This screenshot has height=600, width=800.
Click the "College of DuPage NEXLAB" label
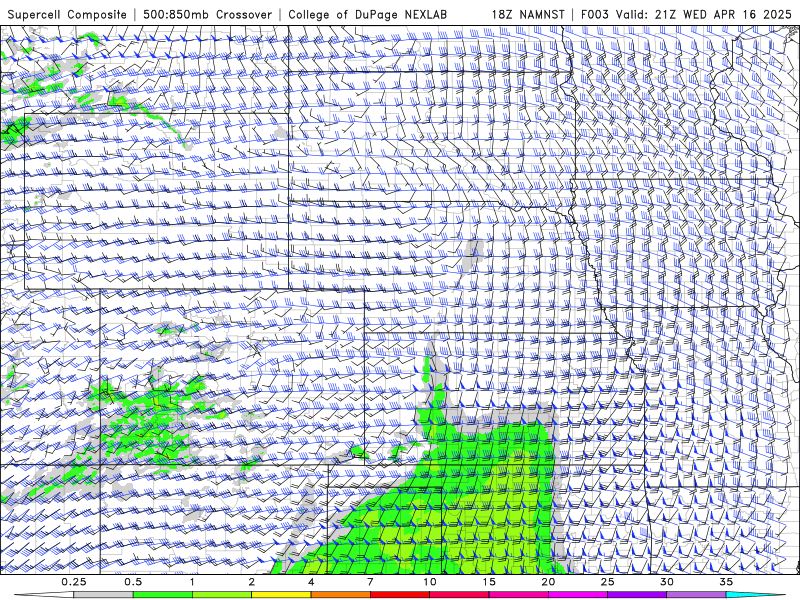click(x=368, y=15)
